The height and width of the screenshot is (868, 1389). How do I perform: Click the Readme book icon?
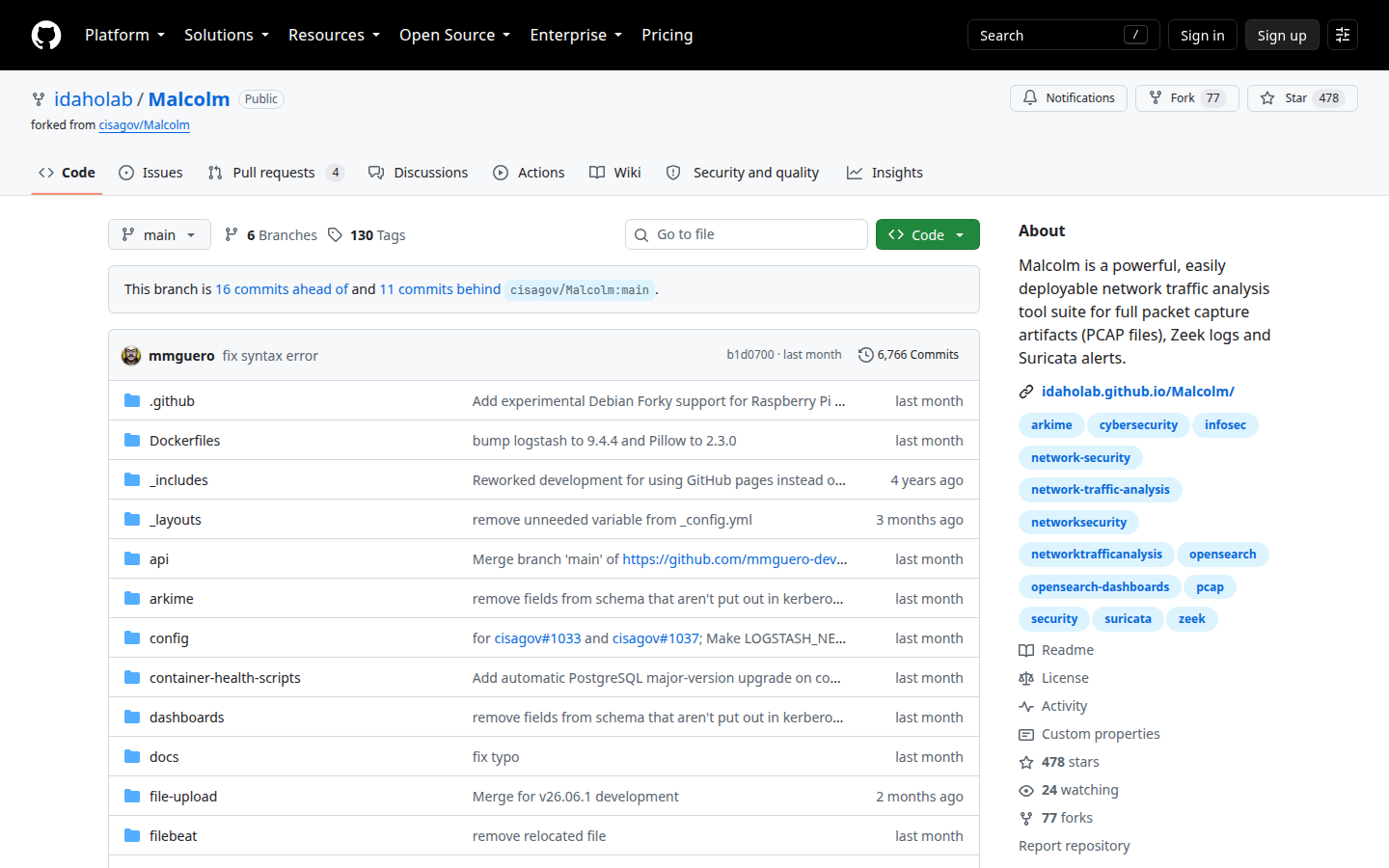[x=1026, y=650]
